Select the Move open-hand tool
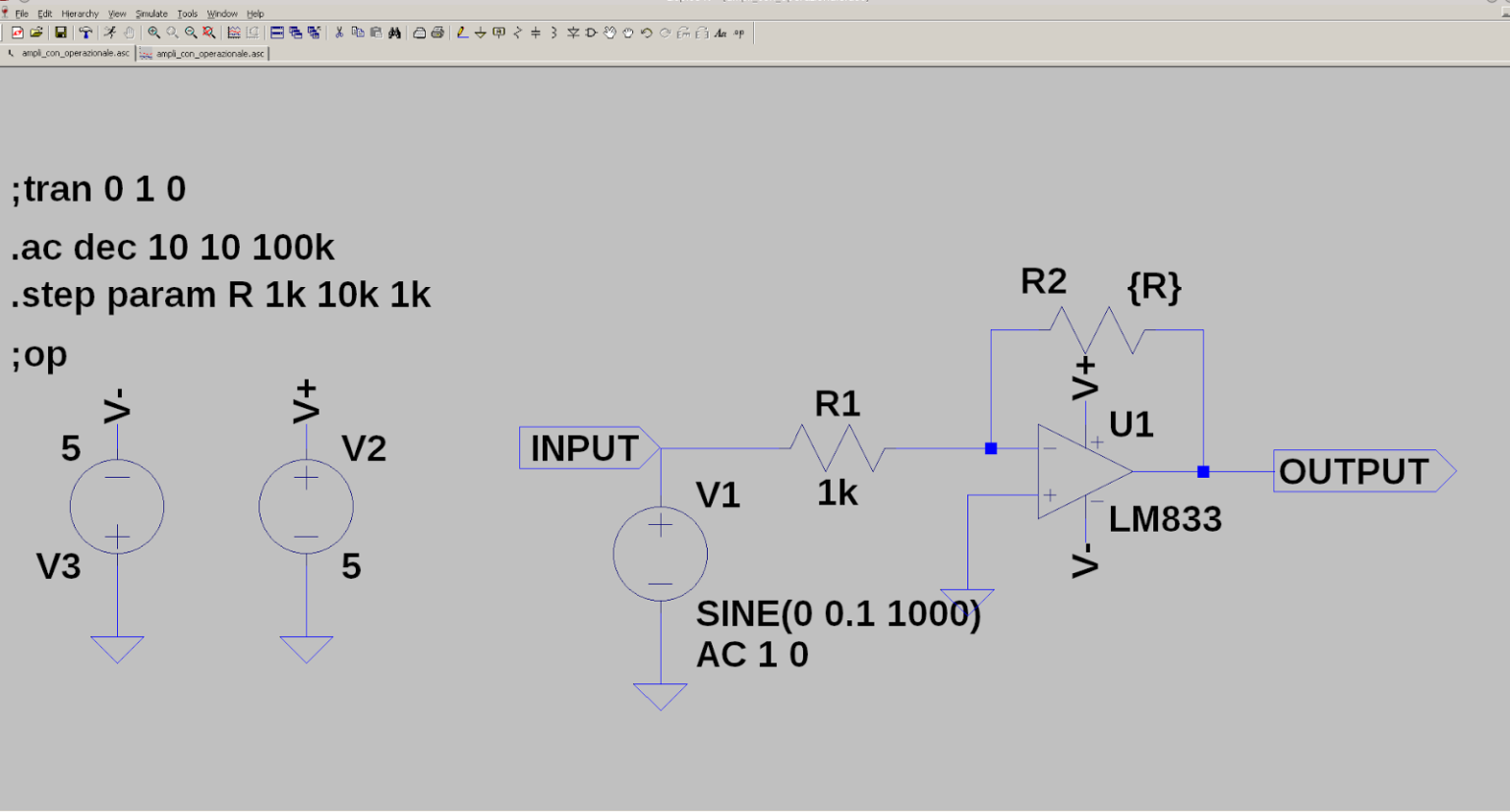 click(x=610, y=32)
